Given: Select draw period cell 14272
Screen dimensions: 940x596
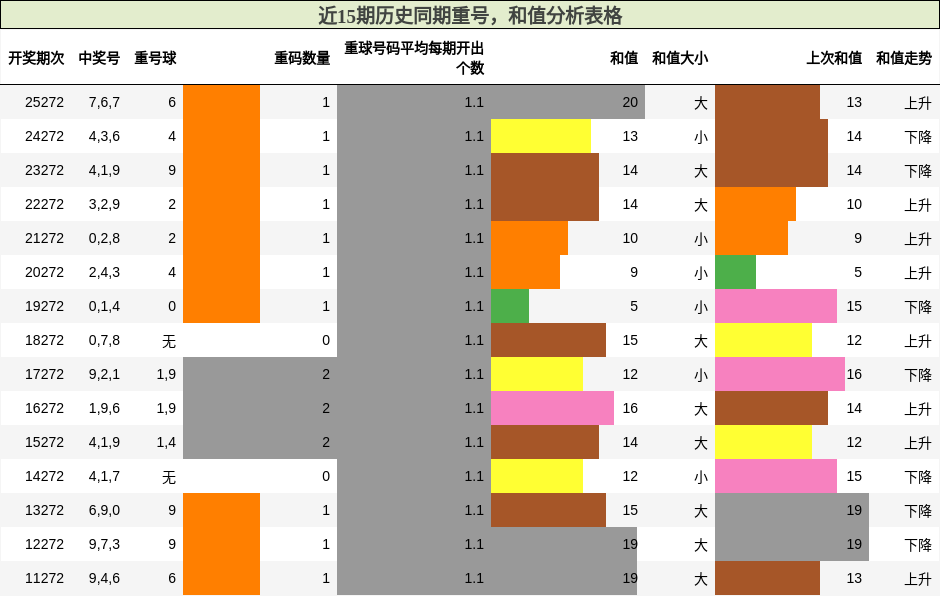Looking at the screenshot, I should 44,476.
